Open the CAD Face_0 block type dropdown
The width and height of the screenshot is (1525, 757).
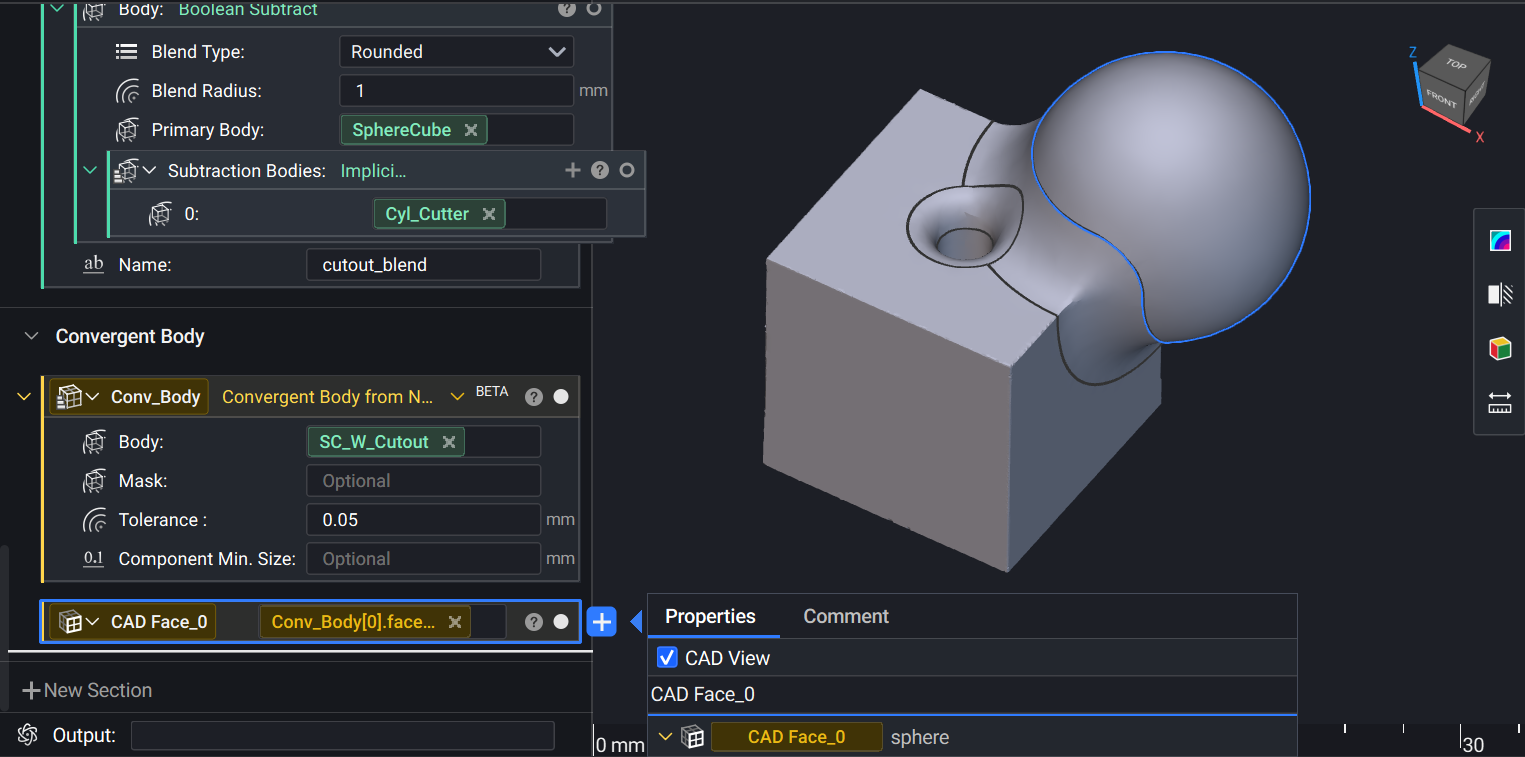tap(93, 622)
